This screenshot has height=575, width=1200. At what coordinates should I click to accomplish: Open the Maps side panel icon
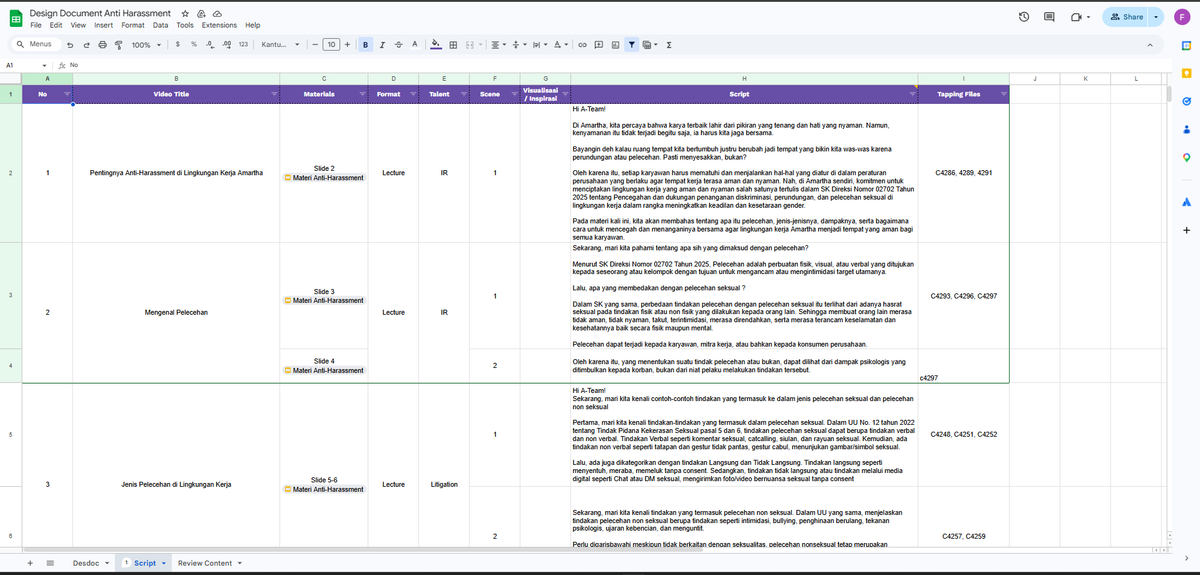click(1186, 157)
